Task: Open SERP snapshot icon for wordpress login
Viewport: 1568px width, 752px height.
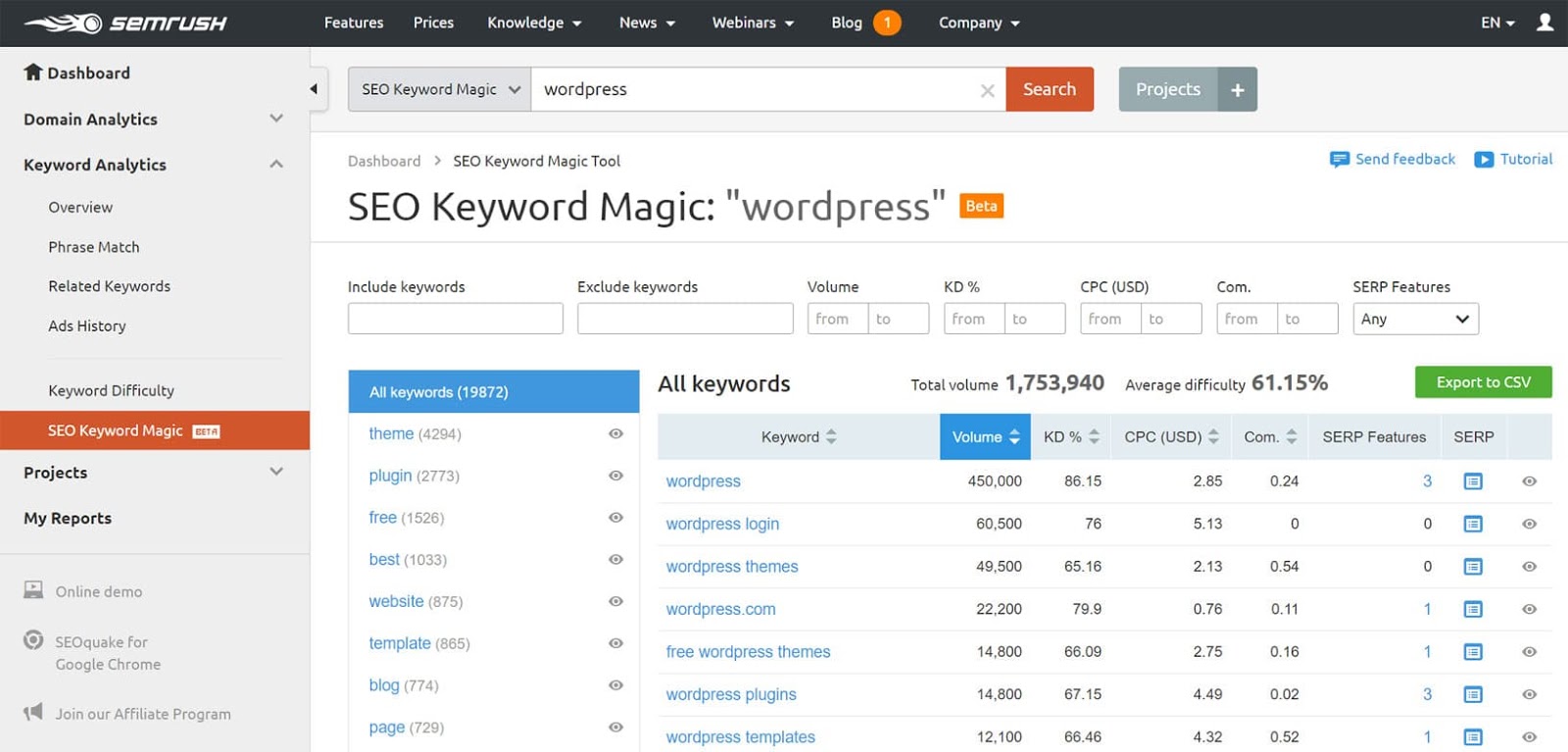Action: 1472,525
